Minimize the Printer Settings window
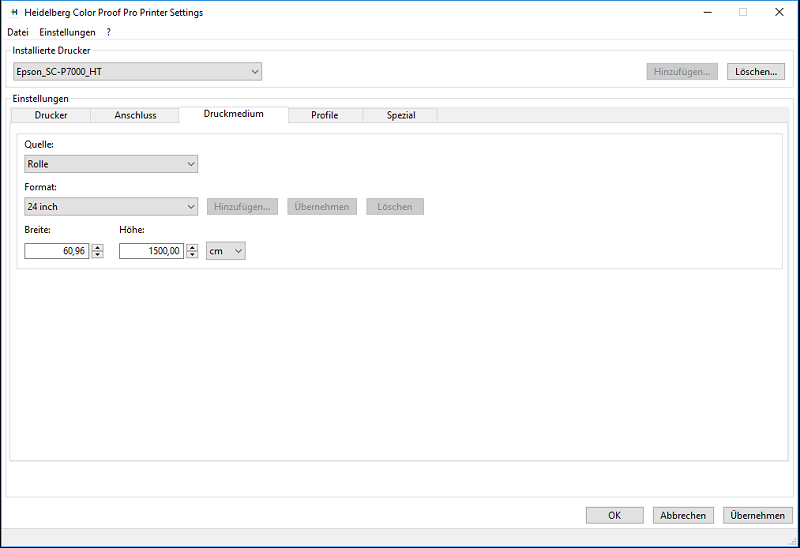The image size is (800, 548). tap(707, 12)
